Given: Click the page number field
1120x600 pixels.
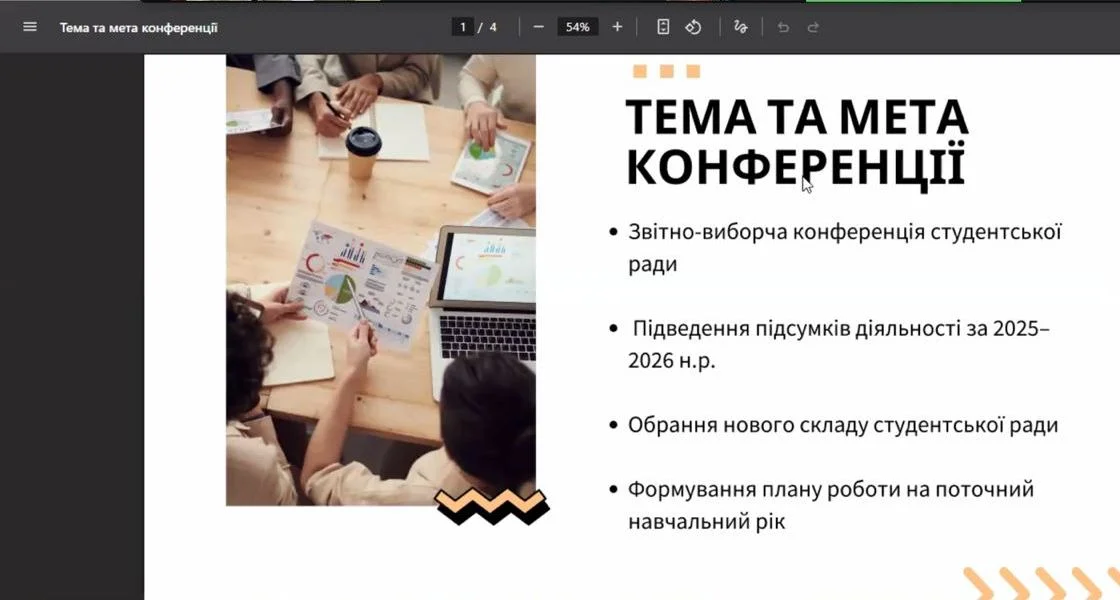Looking at the screenshot, I should pyautogui.click(x=462, y=27).
